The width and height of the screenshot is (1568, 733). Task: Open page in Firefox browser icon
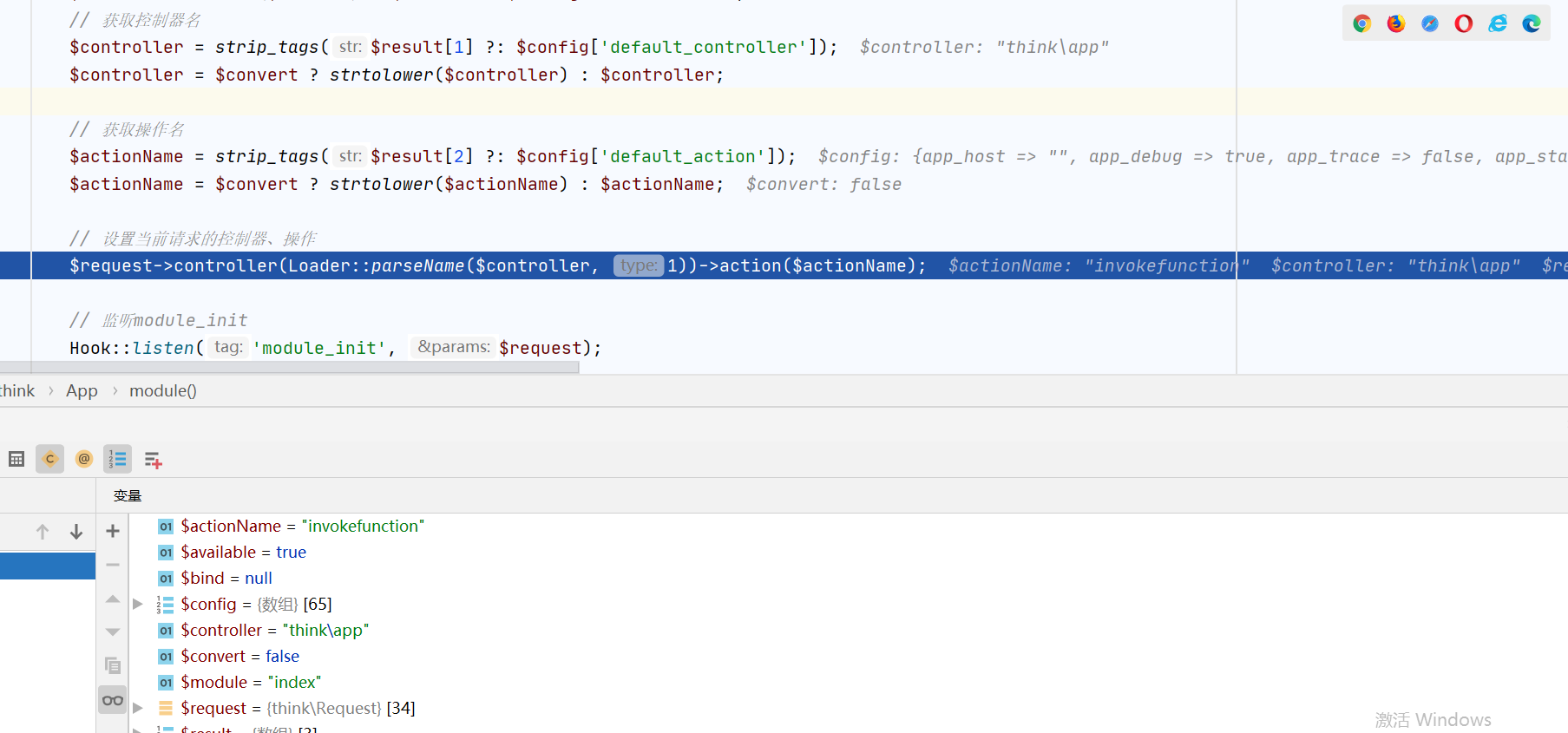point(1395,23)
